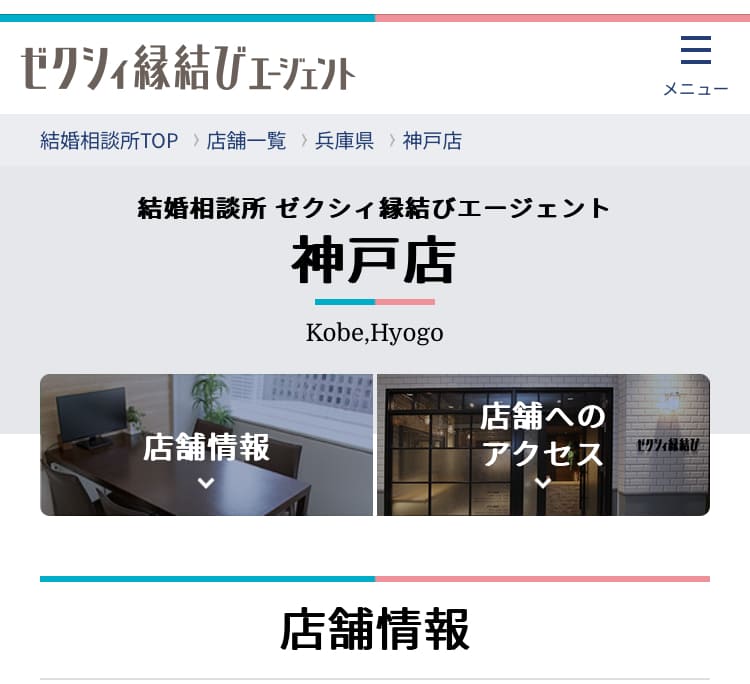This screenshot has width=750, height=684.
Task: Open the 店舗へのアクセス photo card
Action: tap(543, 445)
